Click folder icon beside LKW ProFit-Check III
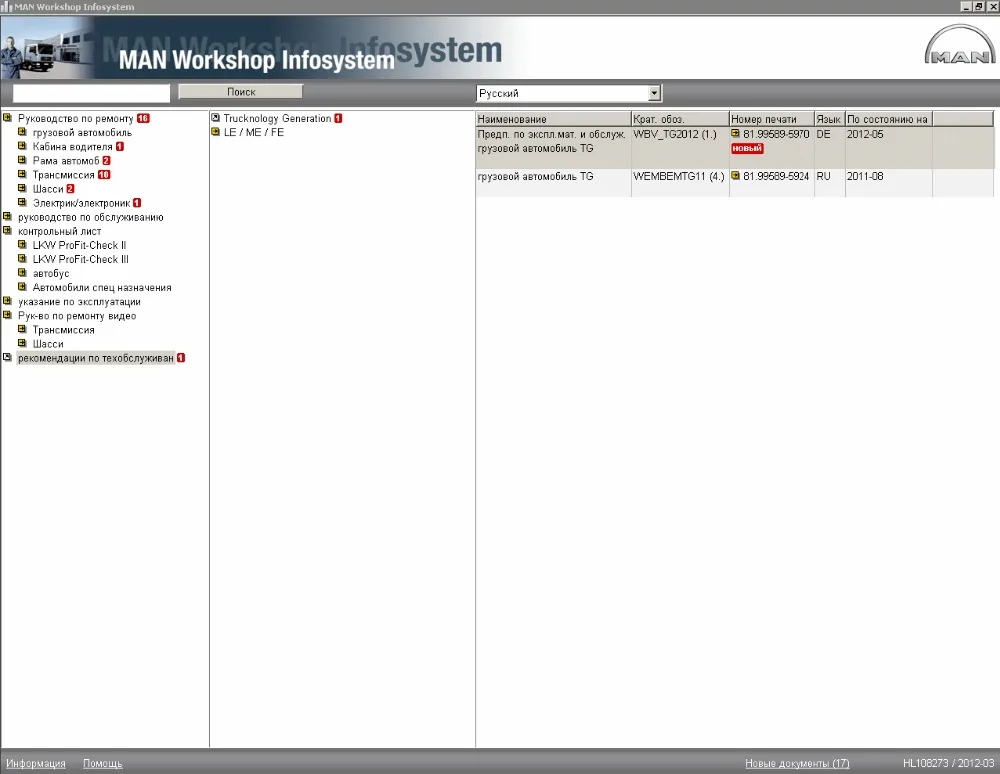 coord(22,258)
